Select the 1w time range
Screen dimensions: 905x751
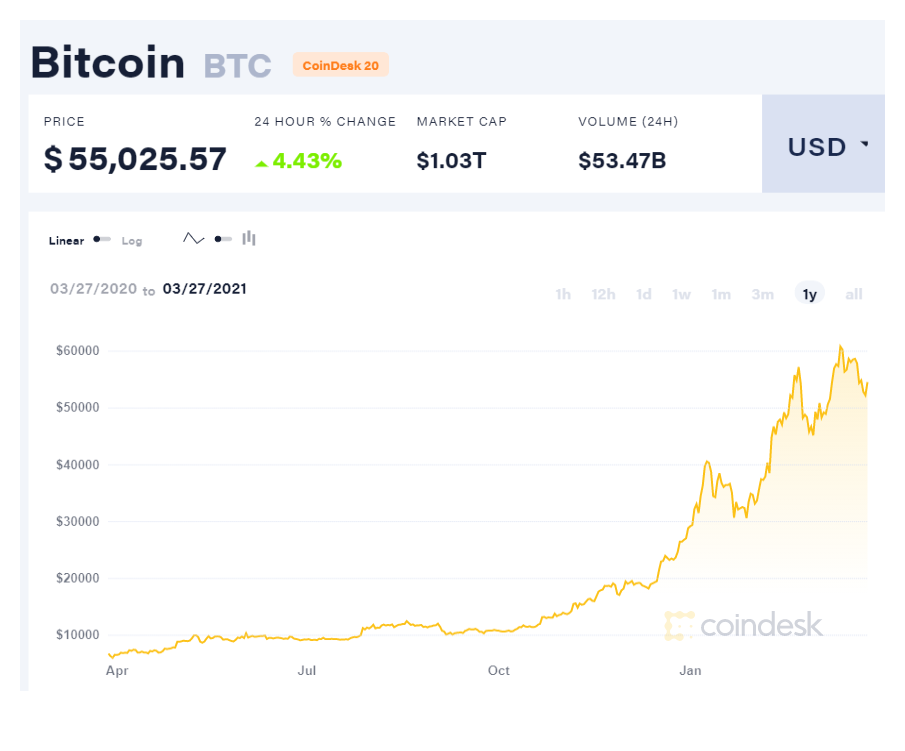[681, 294]
